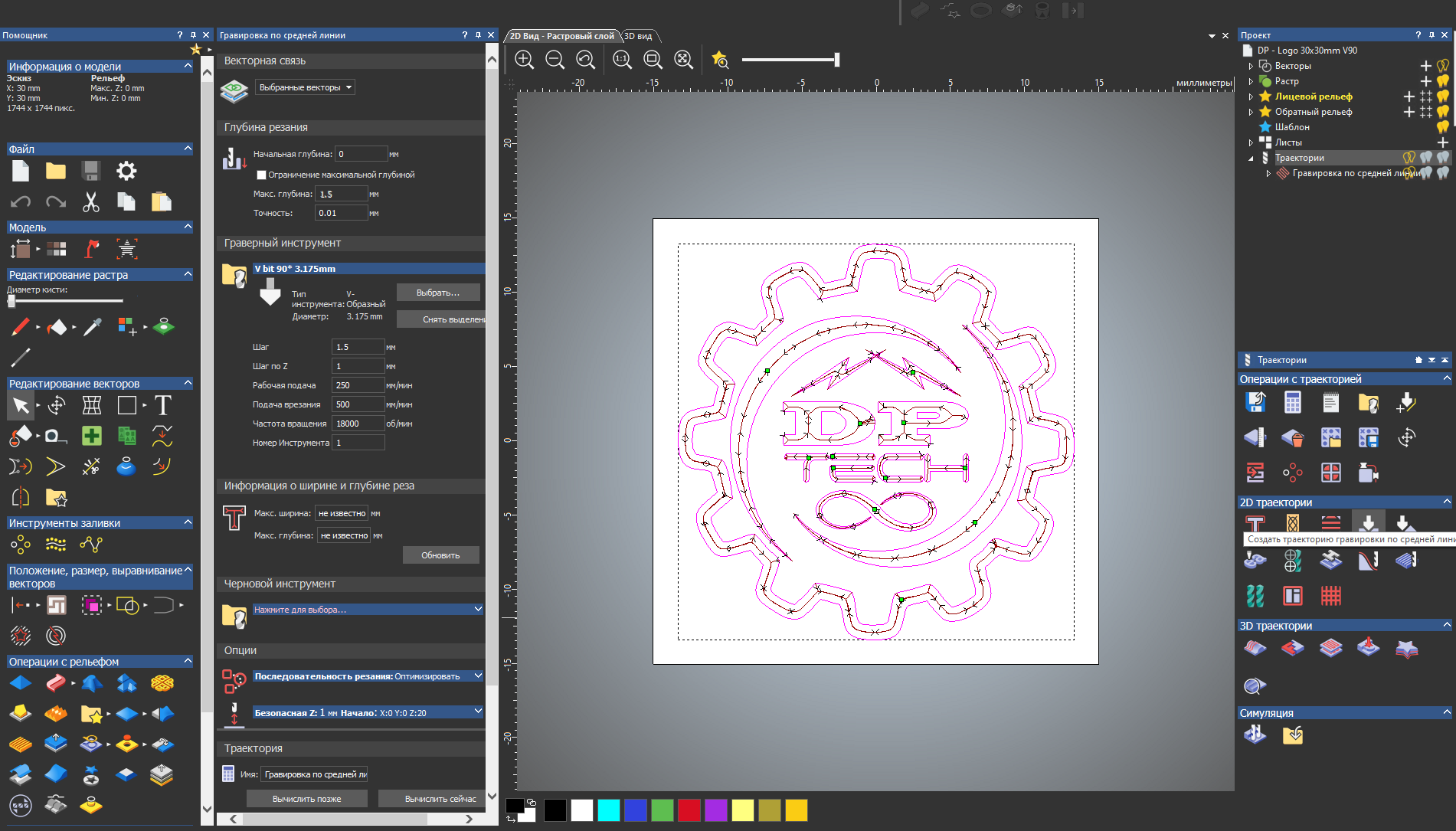This screenshot has height=831, width=1456.
Task: Collapse the Редактирование векторов section
Action: click(x=188, y=383)
